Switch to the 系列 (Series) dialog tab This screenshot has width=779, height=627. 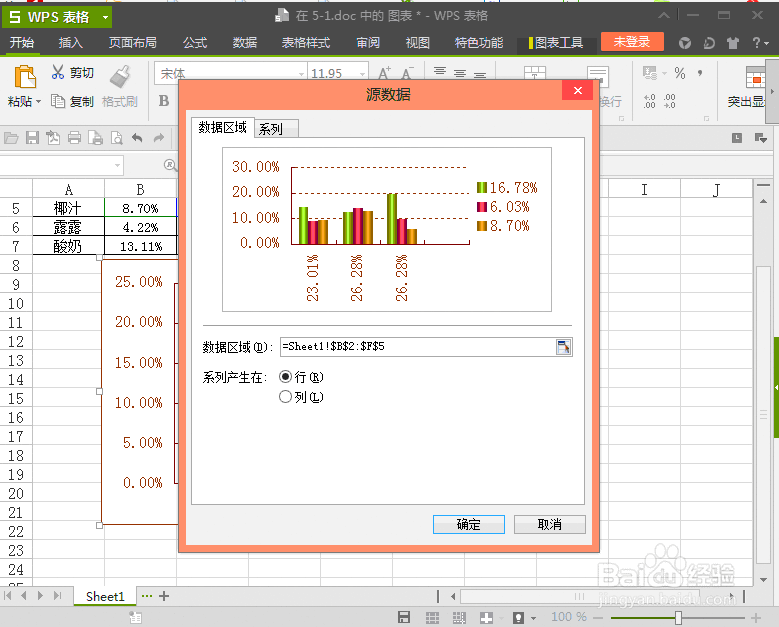tap(277, 129)
